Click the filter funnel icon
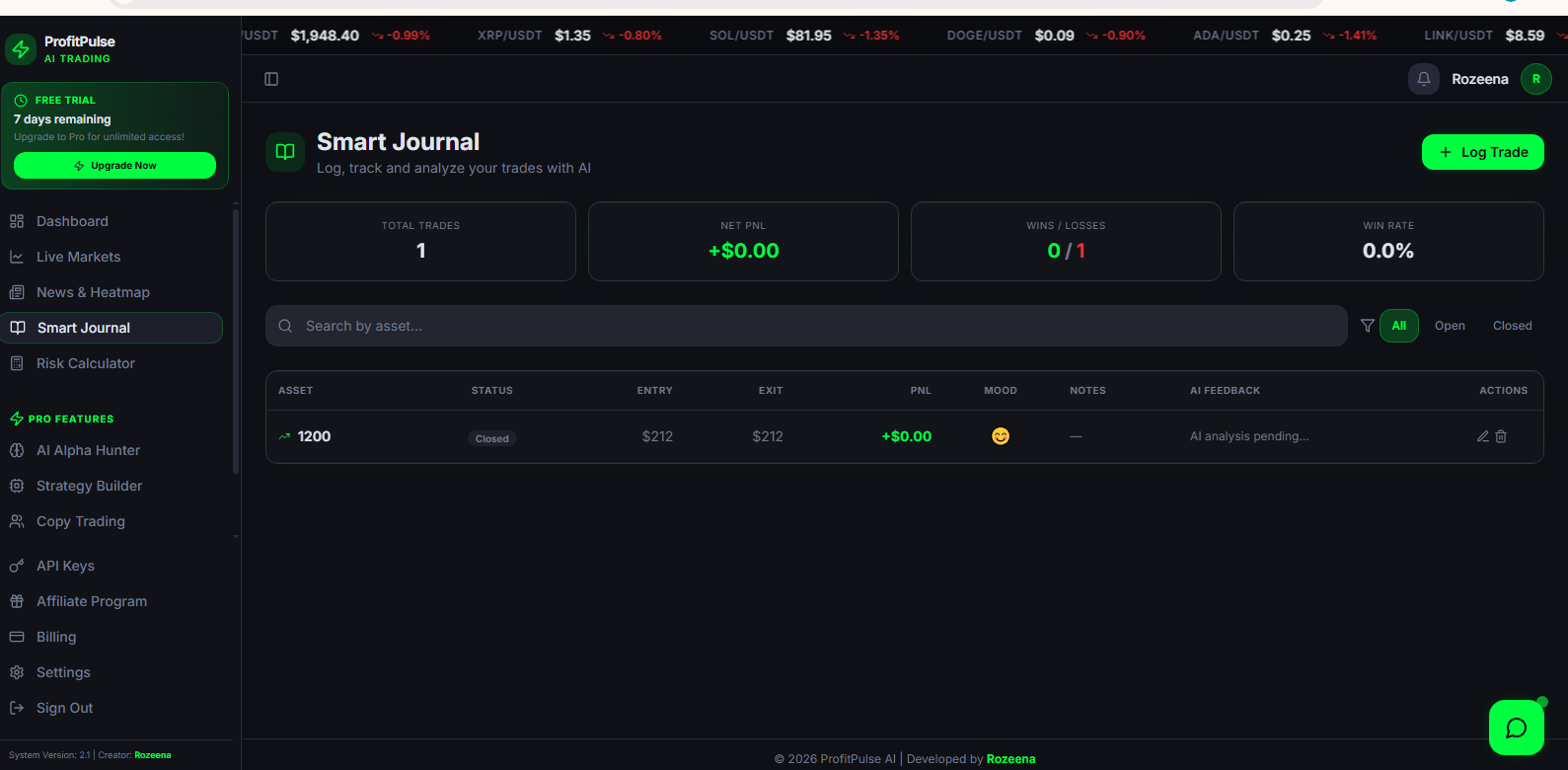Image resolution: width=1568 pixels, height=770 pixels. point(1368,326)
